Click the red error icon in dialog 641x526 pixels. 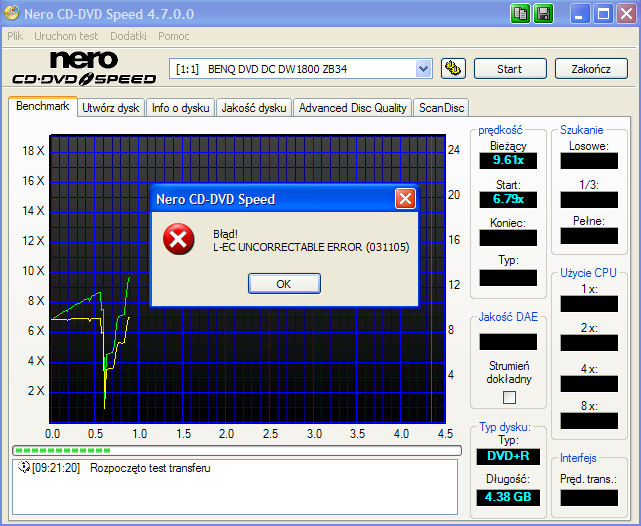(x=178, y=239)
